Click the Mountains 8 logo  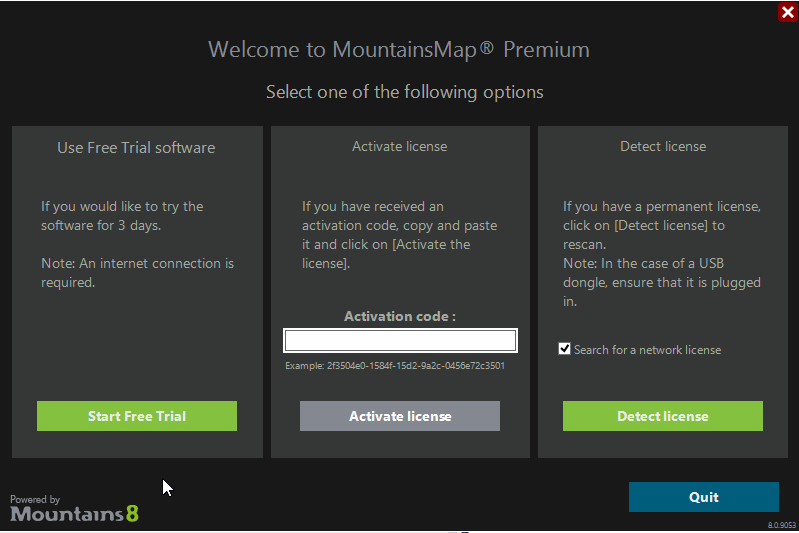click(x=74, y=514)
